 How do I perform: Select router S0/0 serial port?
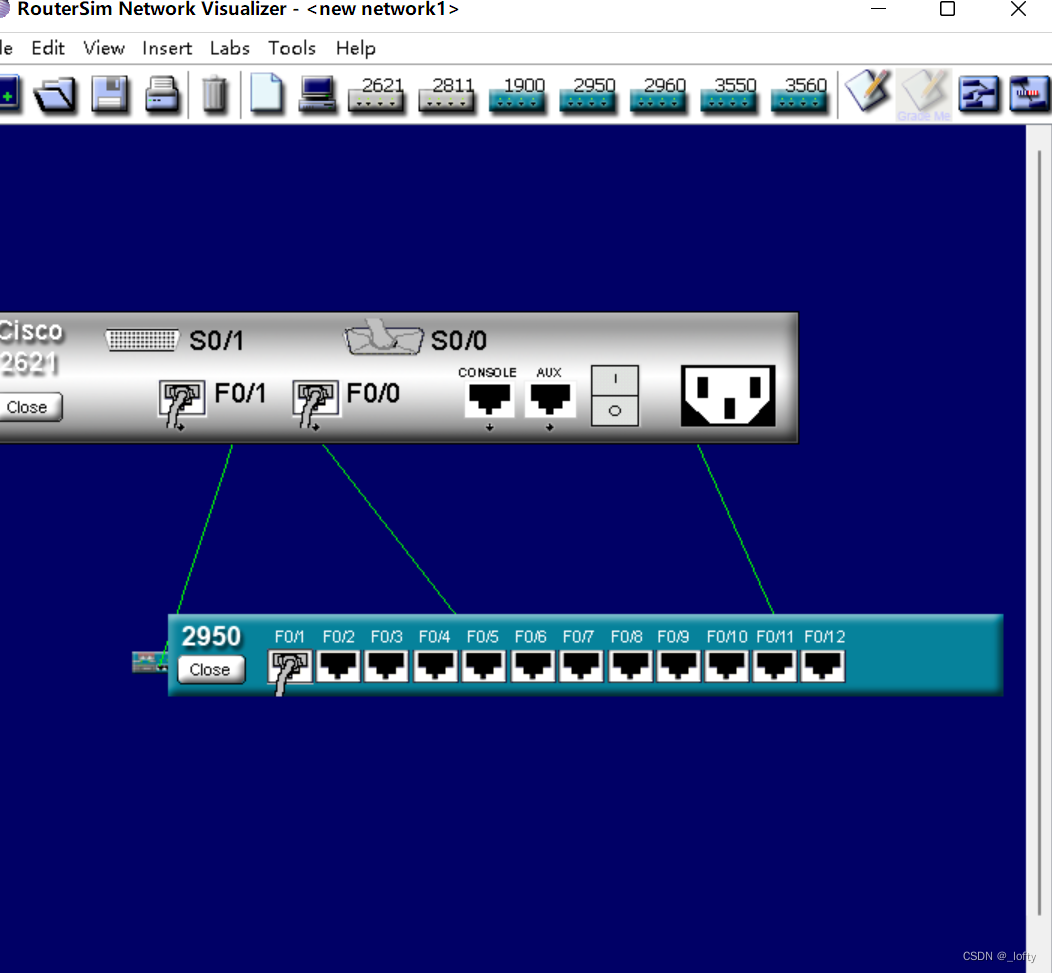383,338
